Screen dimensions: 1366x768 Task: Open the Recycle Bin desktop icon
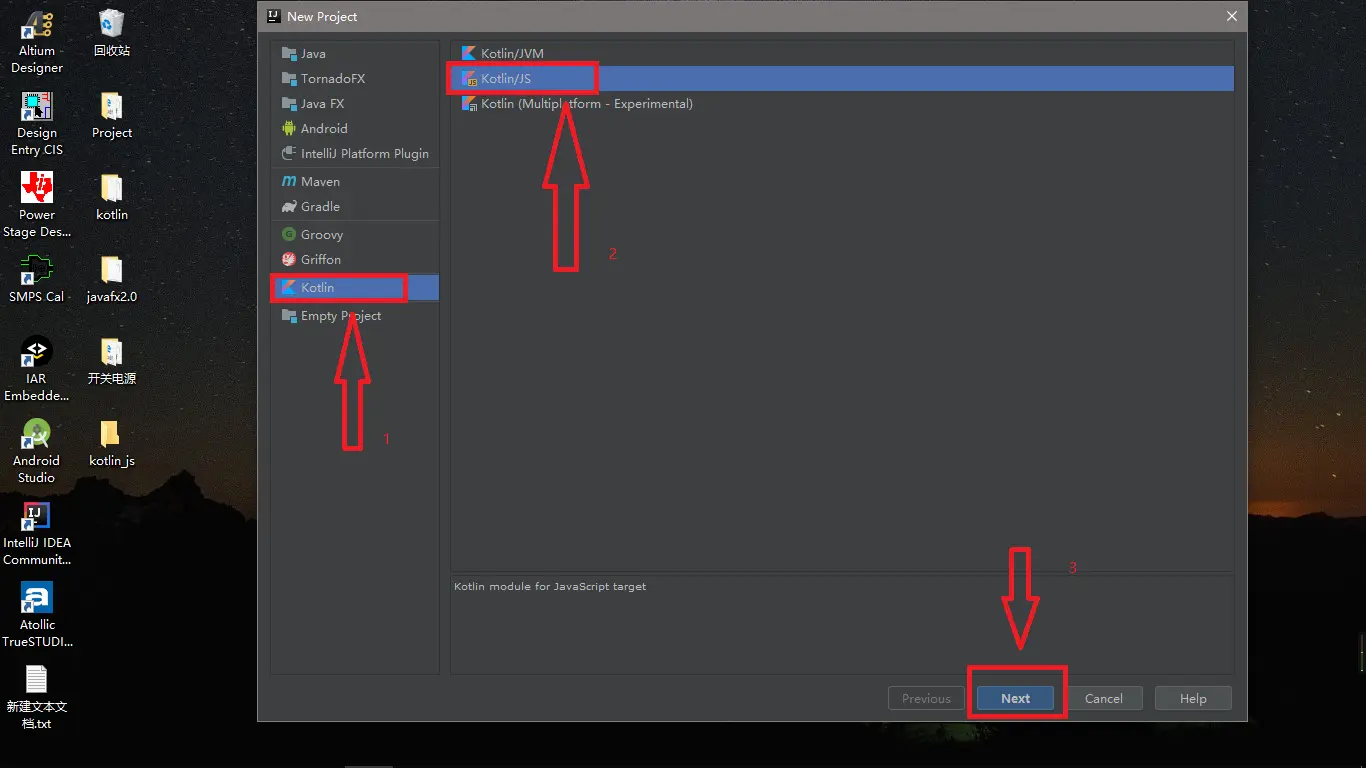[112, 33]
